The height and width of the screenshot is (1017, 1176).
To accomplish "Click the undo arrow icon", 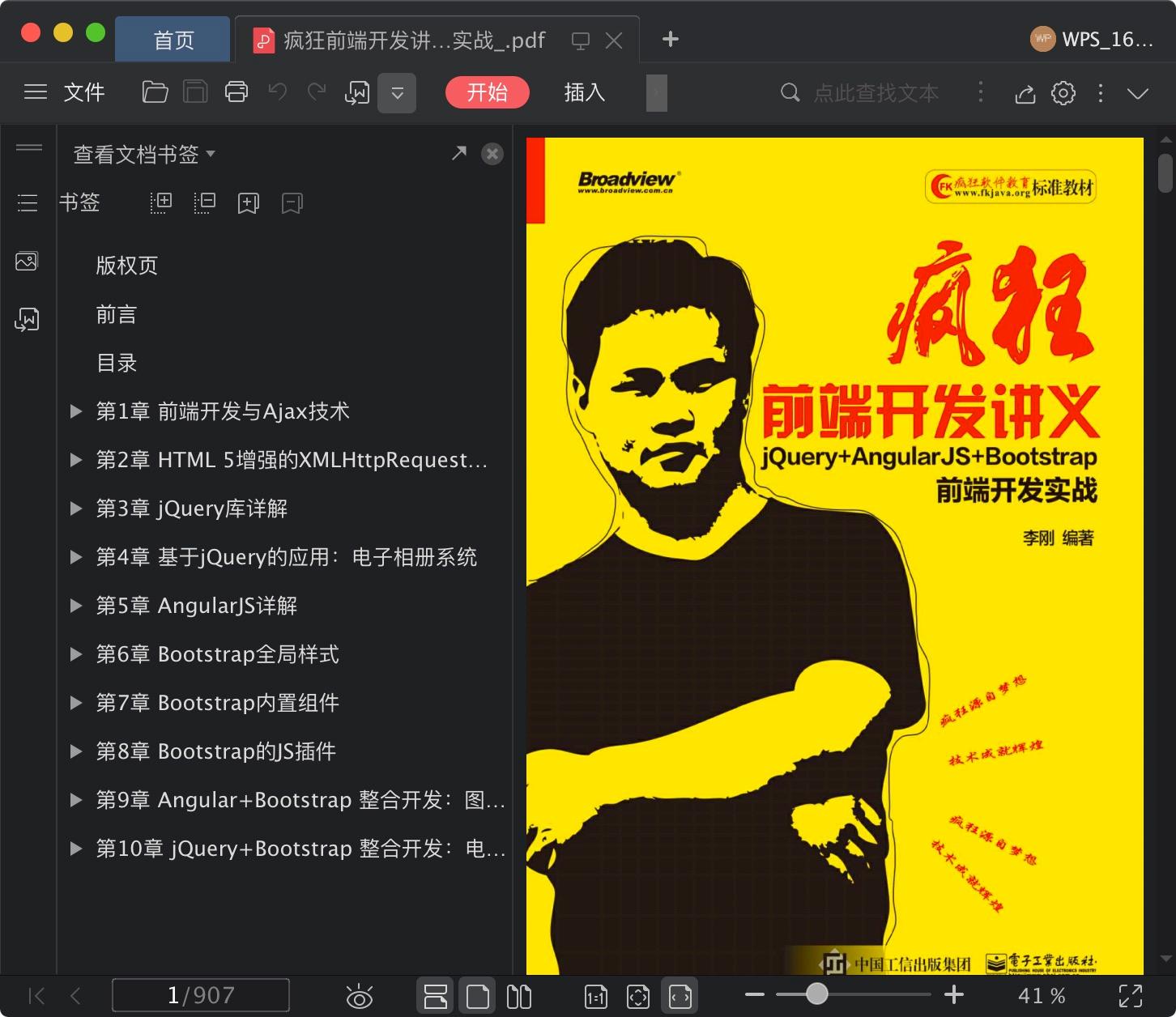I will coord(278,92).
